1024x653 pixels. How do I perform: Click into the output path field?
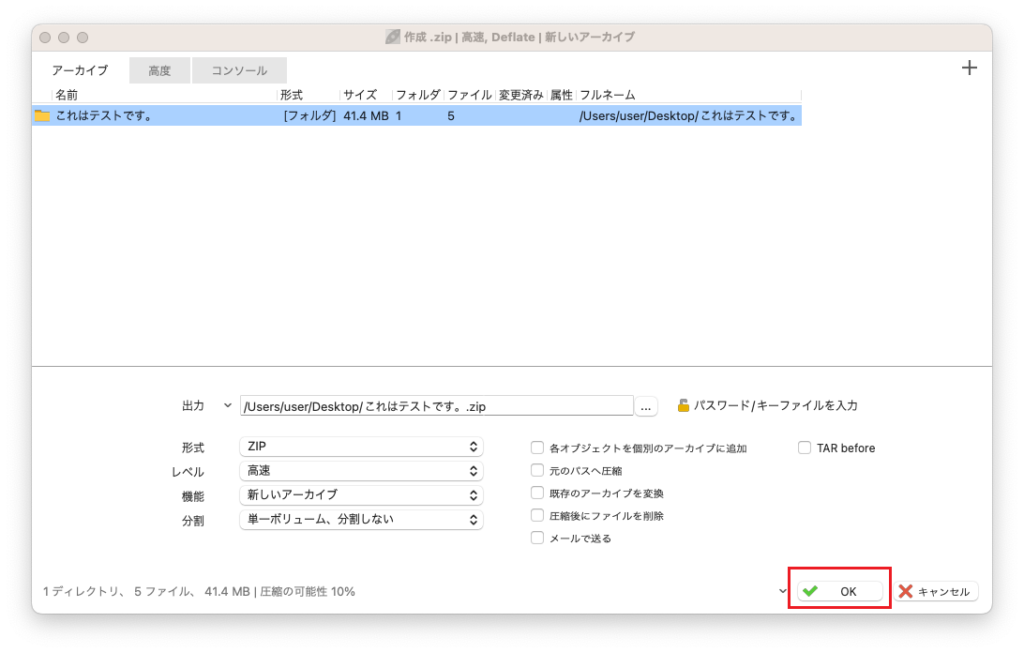[436, 406]
